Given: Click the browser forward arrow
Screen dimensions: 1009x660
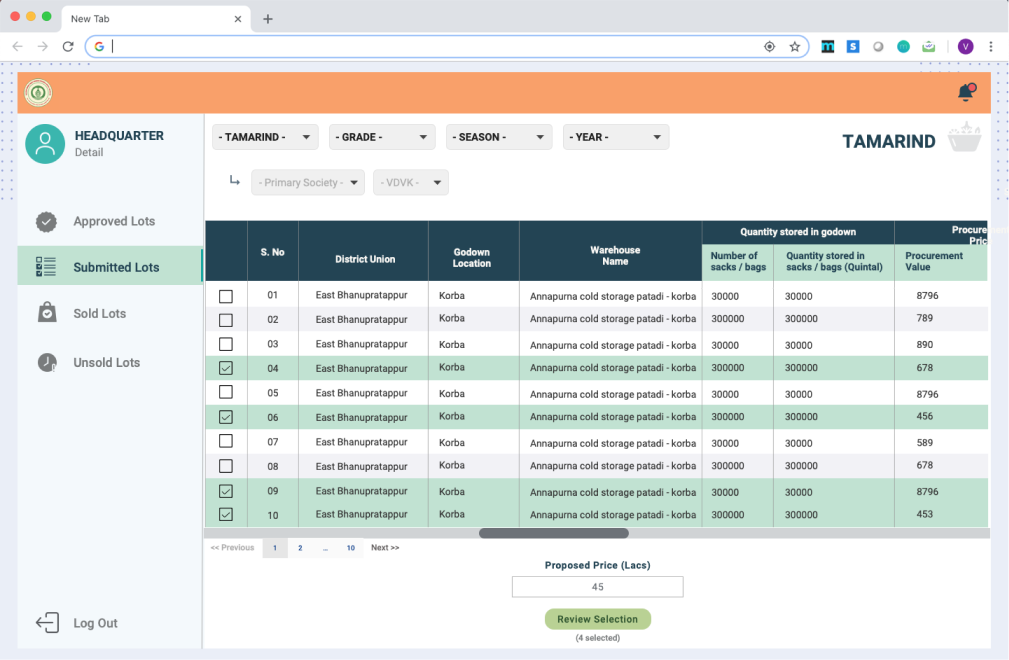Looking at the screenshot, I should coord(42,46).
